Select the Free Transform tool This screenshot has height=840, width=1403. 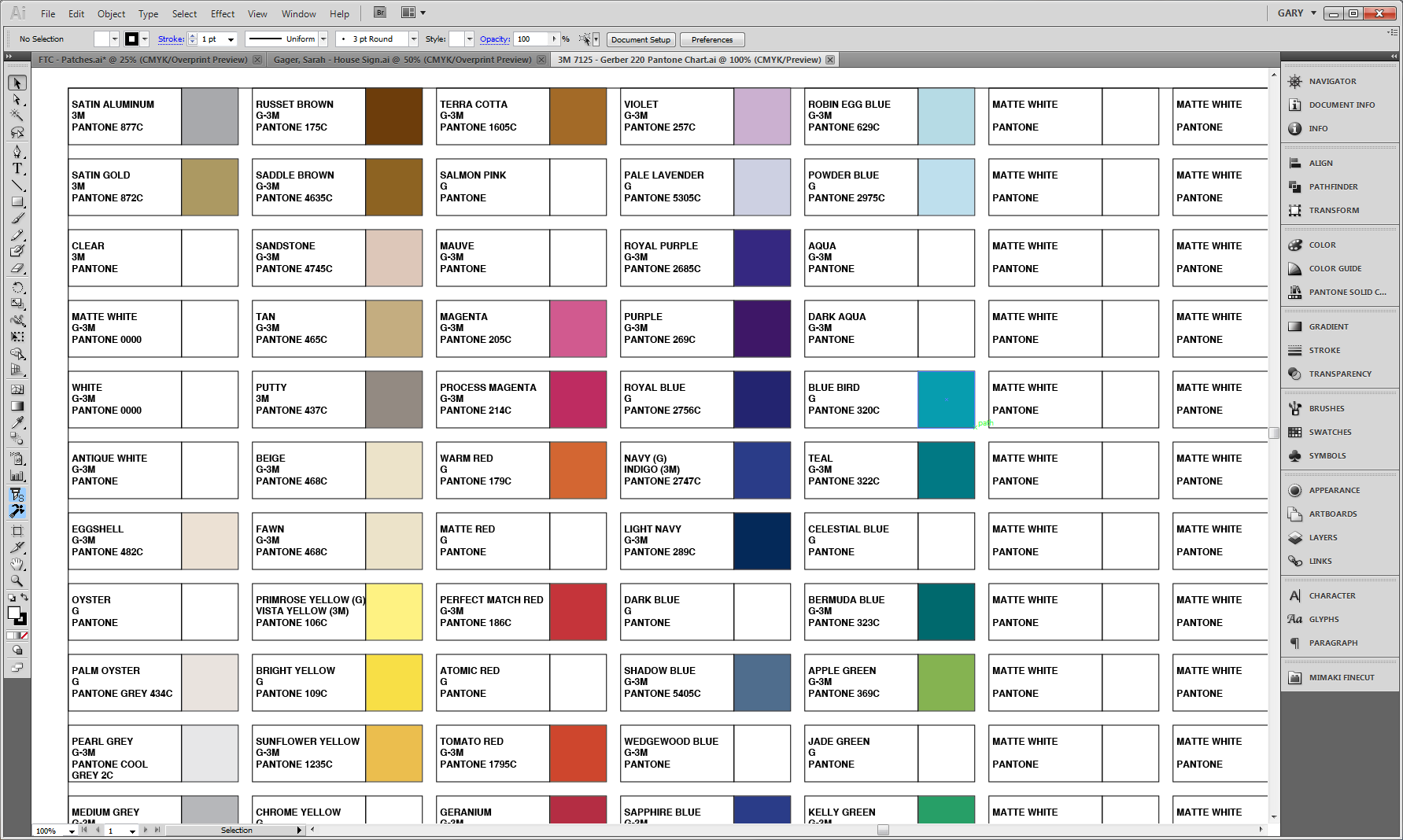coord(17,337)
